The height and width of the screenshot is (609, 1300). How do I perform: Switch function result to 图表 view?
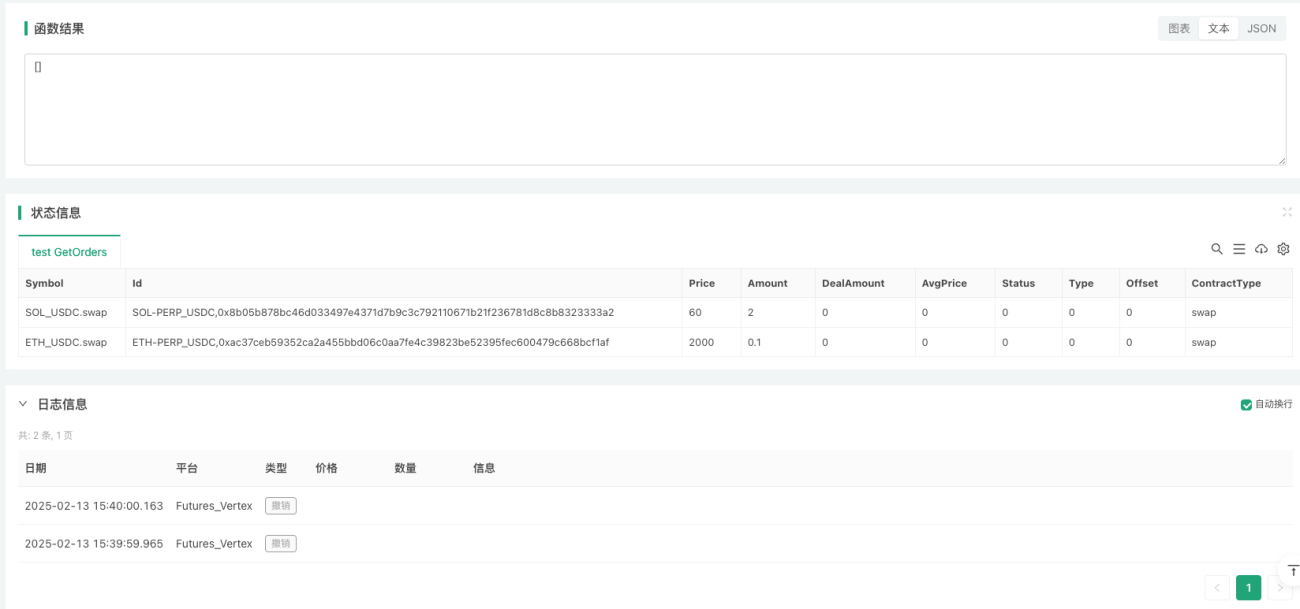(x=1179, y=29)
